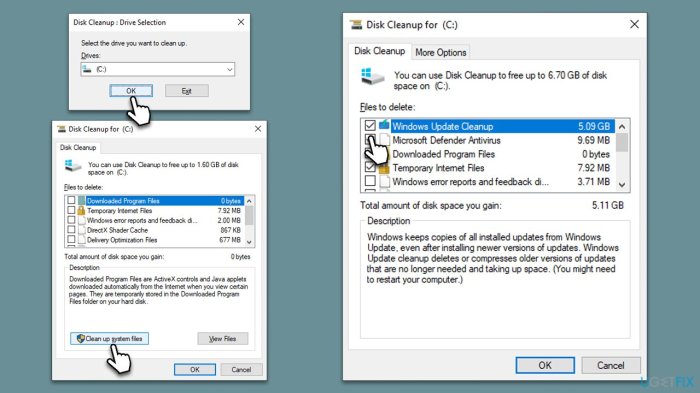Viewport: 700px width, 393px height.
Task: Click lock icon beside Temporary Internet Files, large window
Action: tap(384, 168)
